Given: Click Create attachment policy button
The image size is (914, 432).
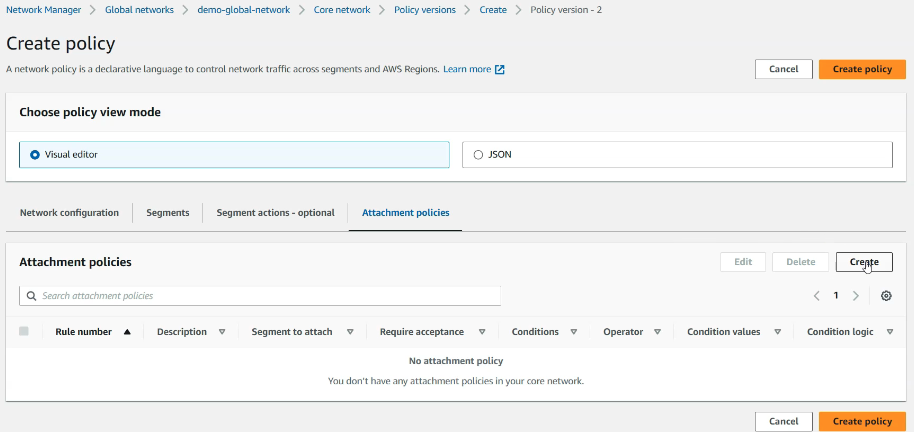Looking at the screenshot, I should tap(863, 262).
